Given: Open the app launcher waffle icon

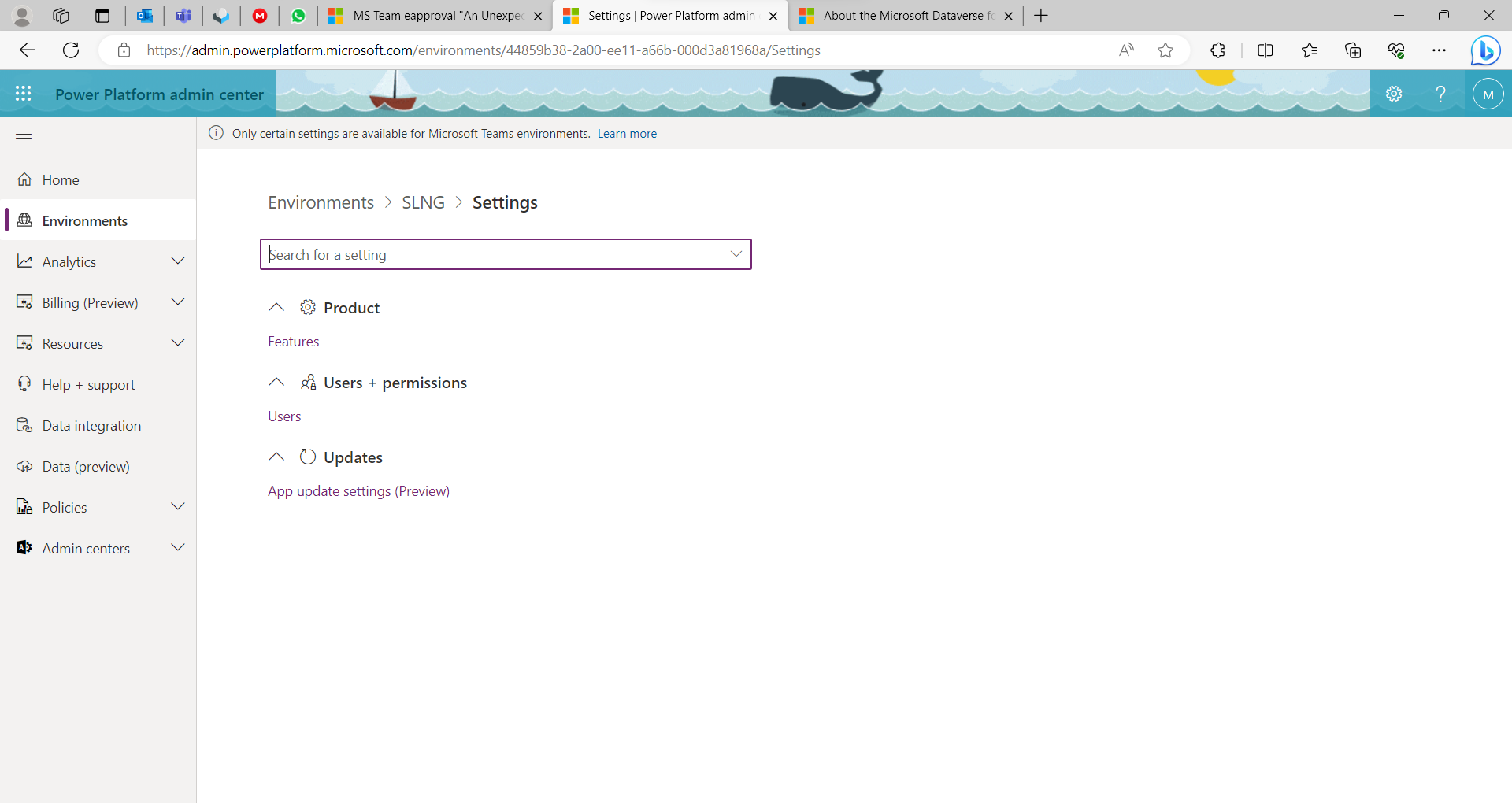Looking at the screenshot, I should 24,94.
